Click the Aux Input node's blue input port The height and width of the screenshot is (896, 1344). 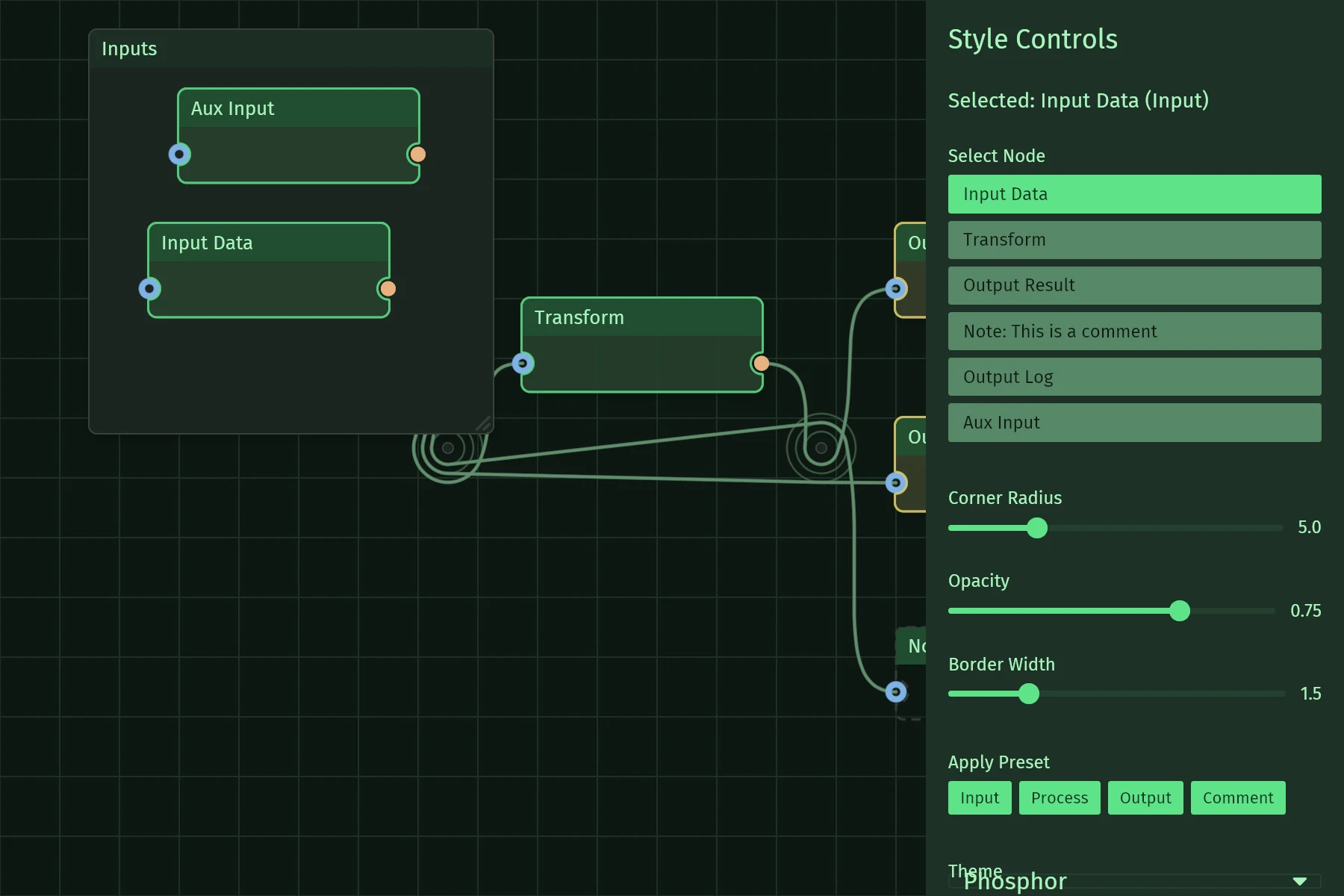pos(179,155)
